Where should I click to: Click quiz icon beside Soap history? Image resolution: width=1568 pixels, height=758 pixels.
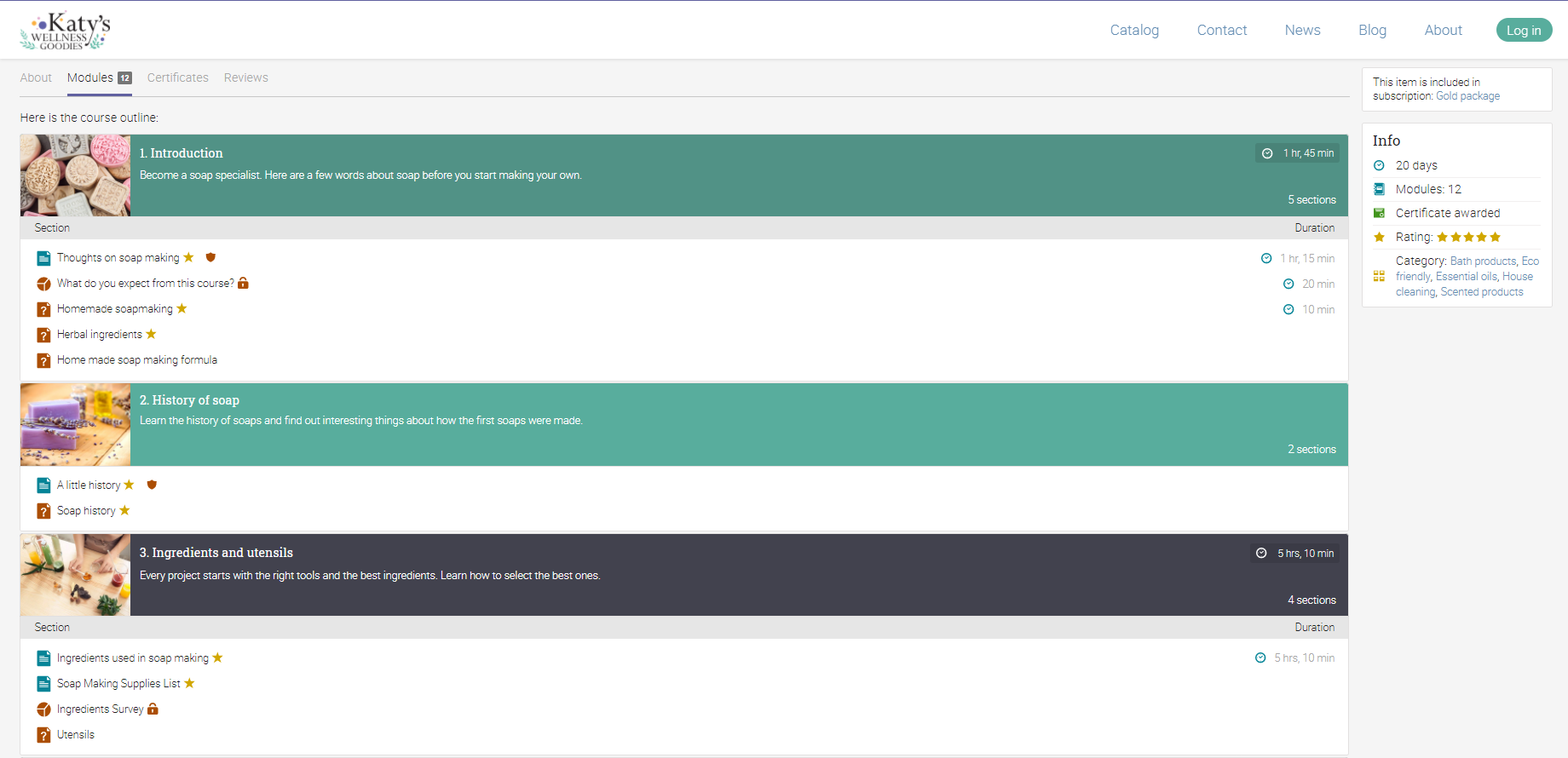click(x=43, y=511)
